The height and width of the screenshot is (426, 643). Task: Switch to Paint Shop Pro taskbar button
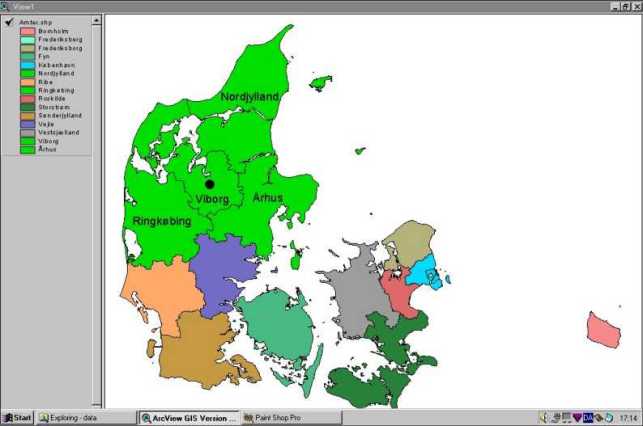click(x=291, y=418)
